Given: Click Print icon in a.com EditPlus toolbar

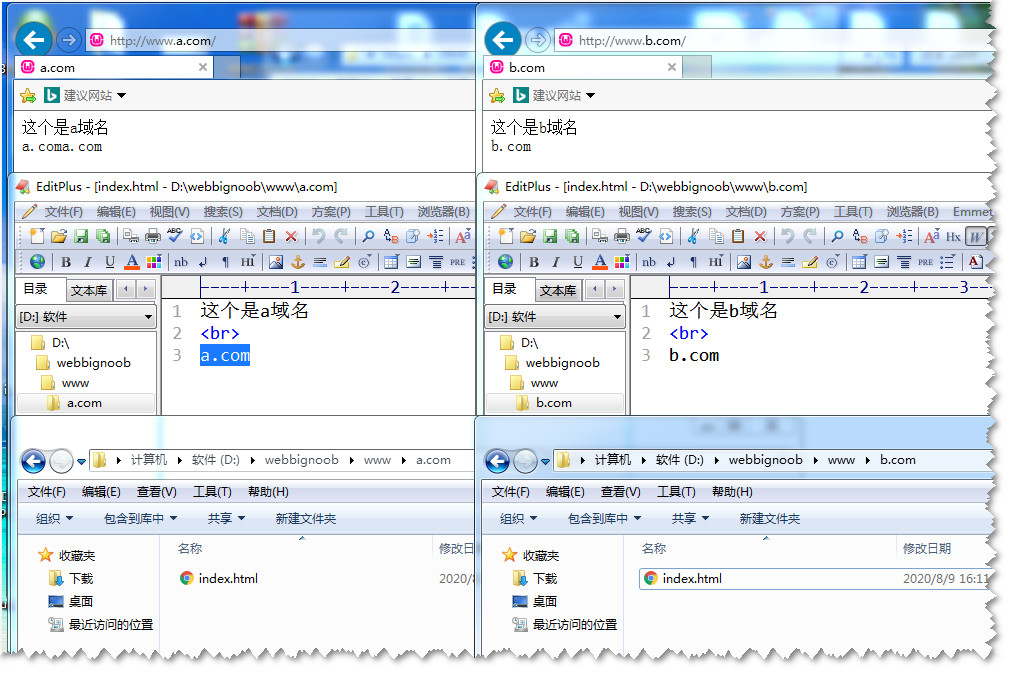Looking at the screenshot, I should pyautogui.click(x=153, y=236).
